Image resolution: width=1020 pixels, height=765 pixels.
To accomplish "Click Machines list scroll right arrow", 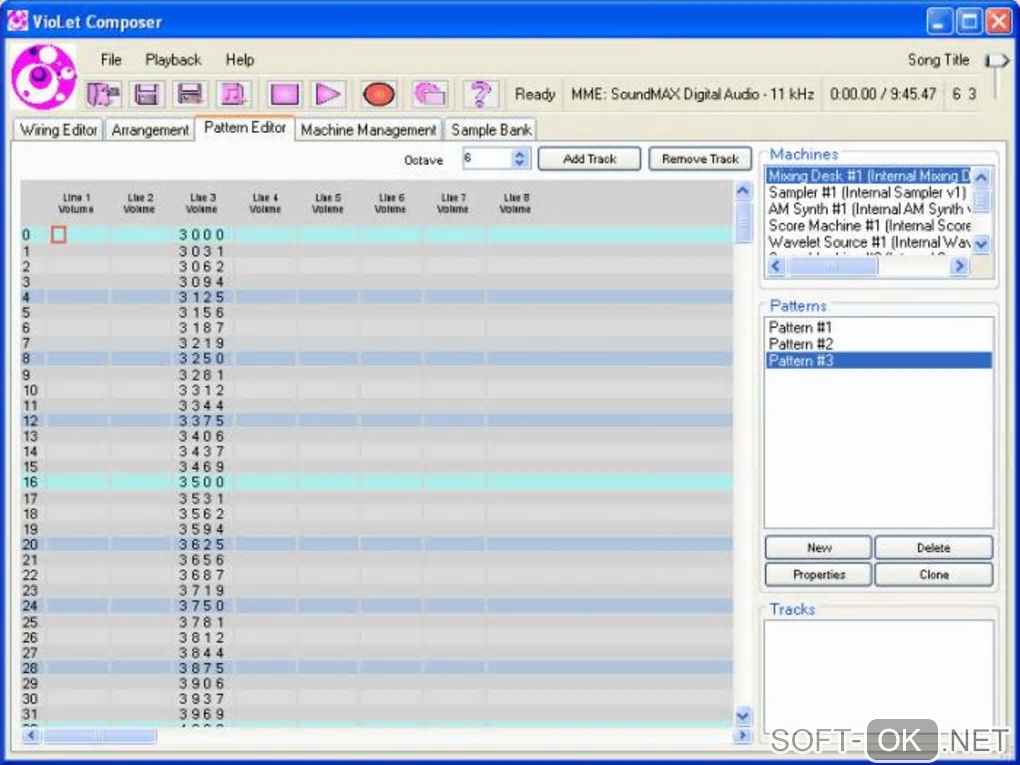I will point(959,265).
